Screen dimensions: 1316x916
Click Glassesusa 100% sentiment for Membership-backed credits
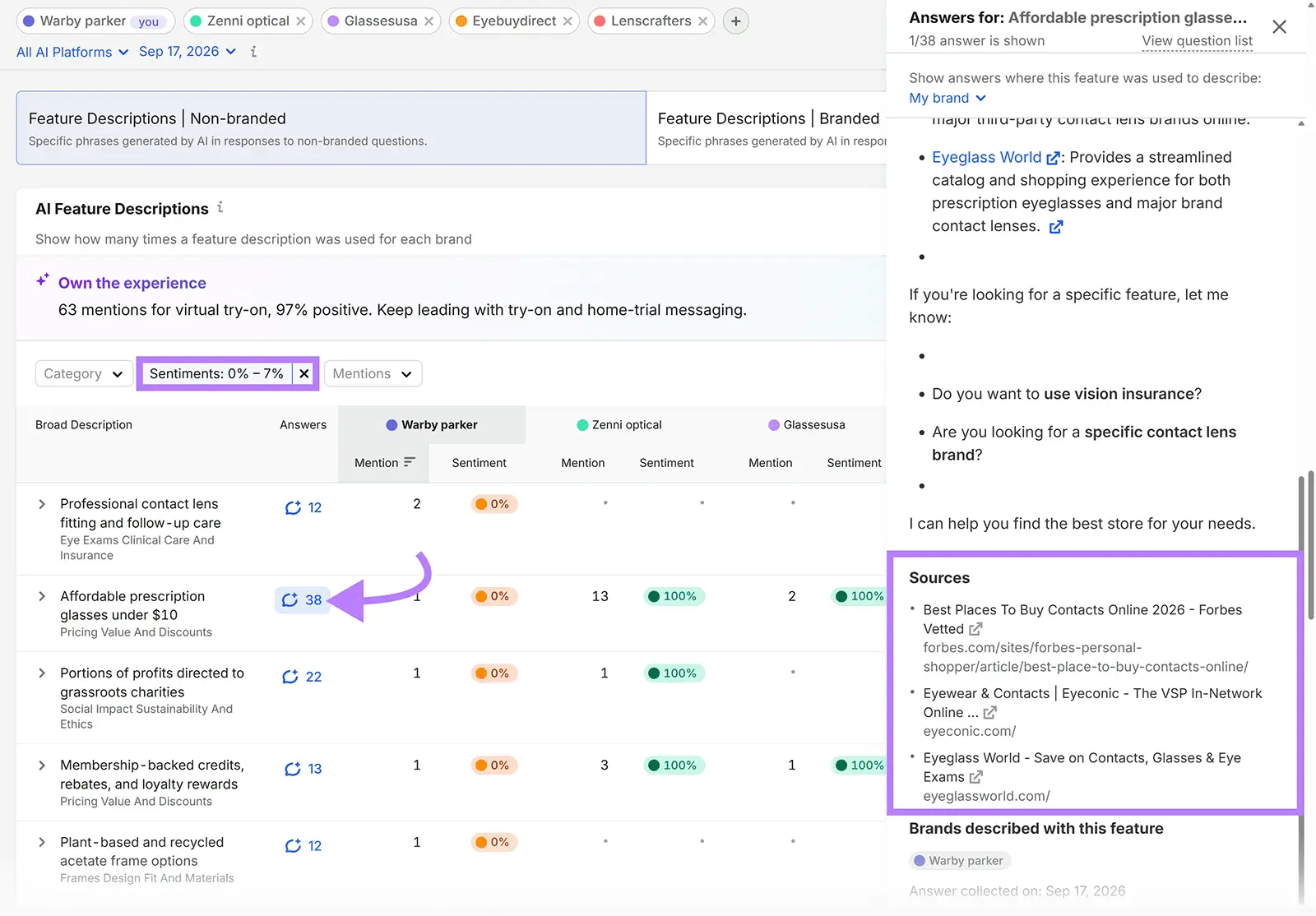tap(860, 766)
